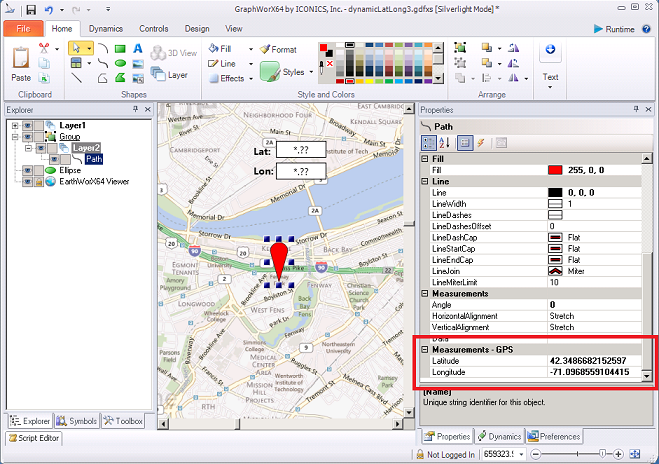Viewport: 659px width, 464px height.
Task: Click the zoom slider handle in status bar
Action: 602,453
